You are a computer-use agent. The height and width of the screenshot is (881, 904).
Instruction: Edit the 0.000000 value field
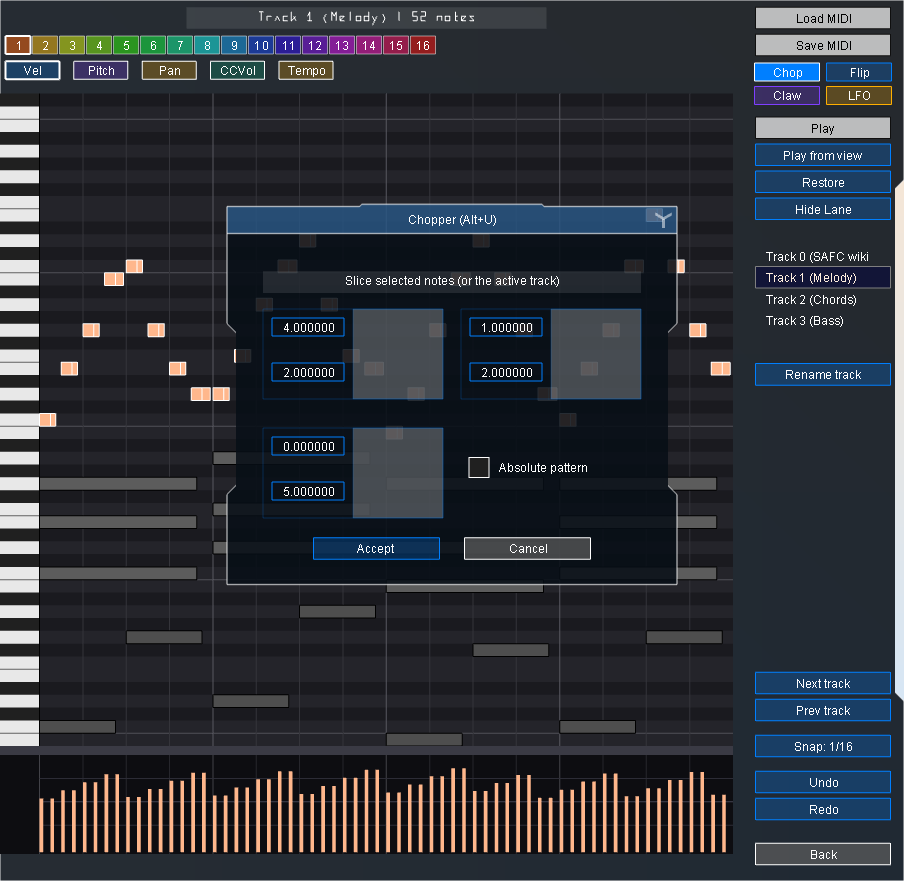click(308, 446)
